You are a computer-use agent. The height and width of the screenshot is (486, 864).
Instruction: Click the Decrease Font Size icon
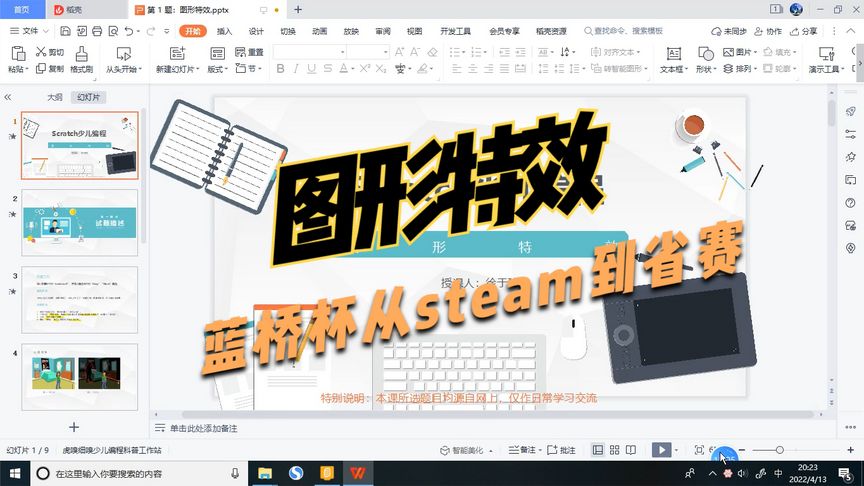pyautogui.click(x=415, y=52)
